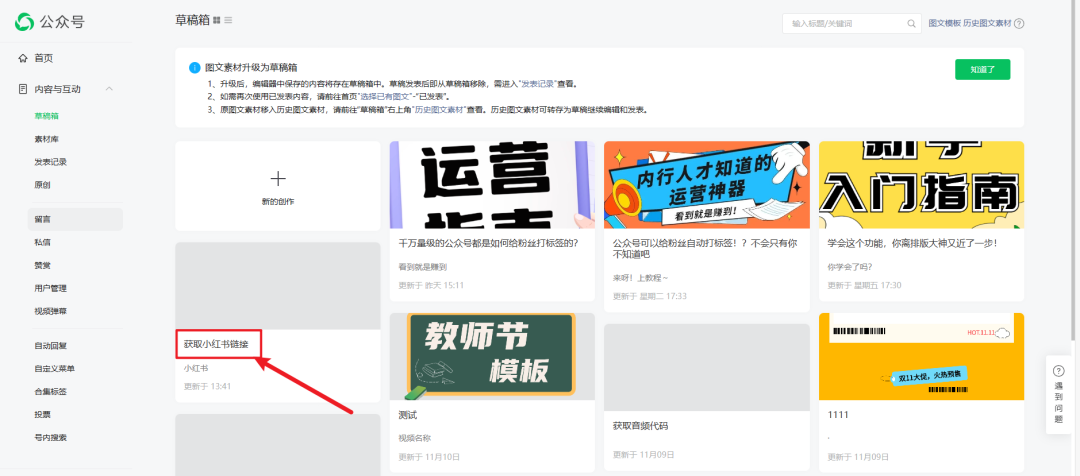This screenshot has width=1080, height=476.
Task: Click the search magnifier icon
Action: [x=911, y=23]
